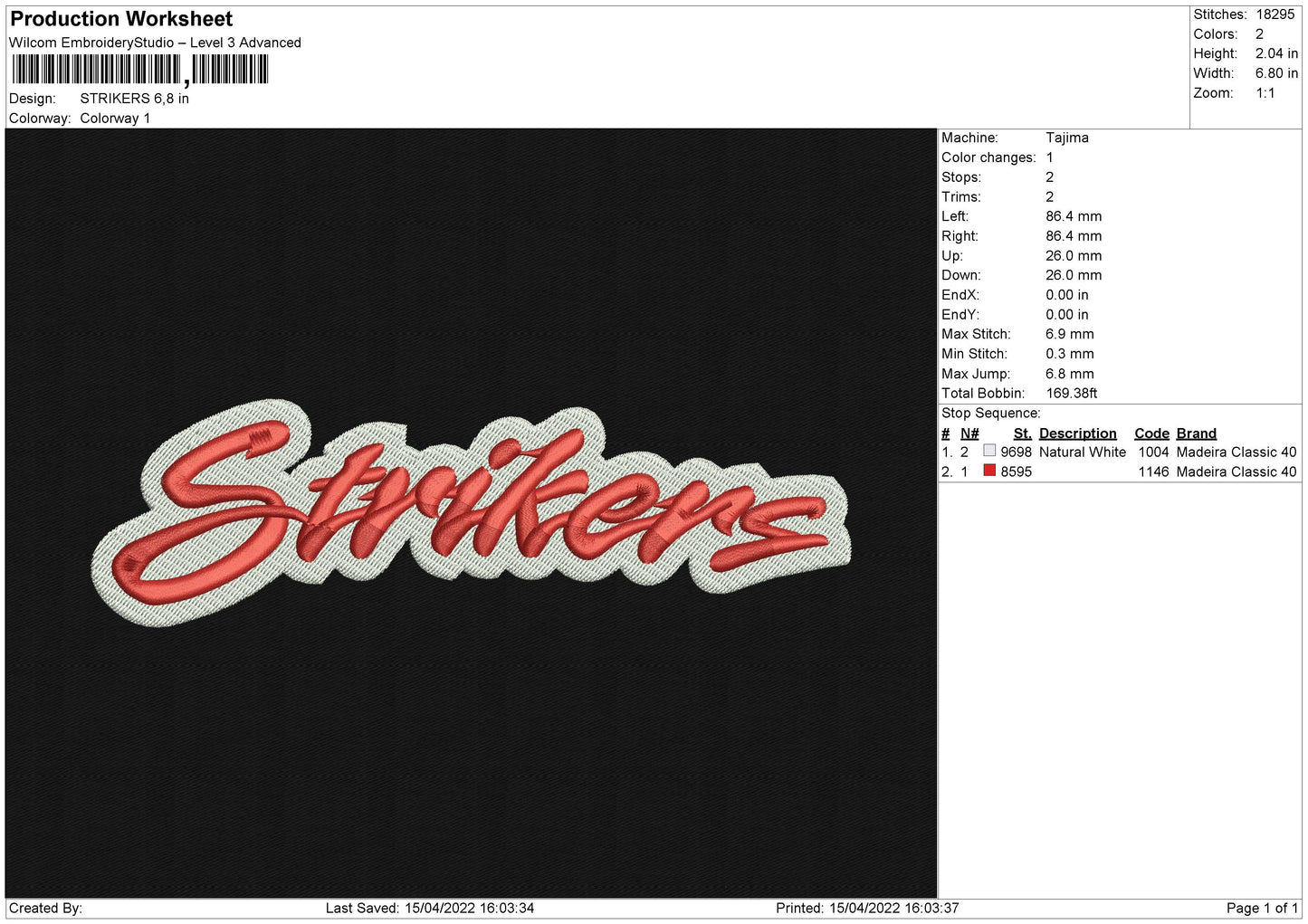
Task: Select 'Printed: 15/04/2022 16:03:37' text
Action: pos(867,909)
